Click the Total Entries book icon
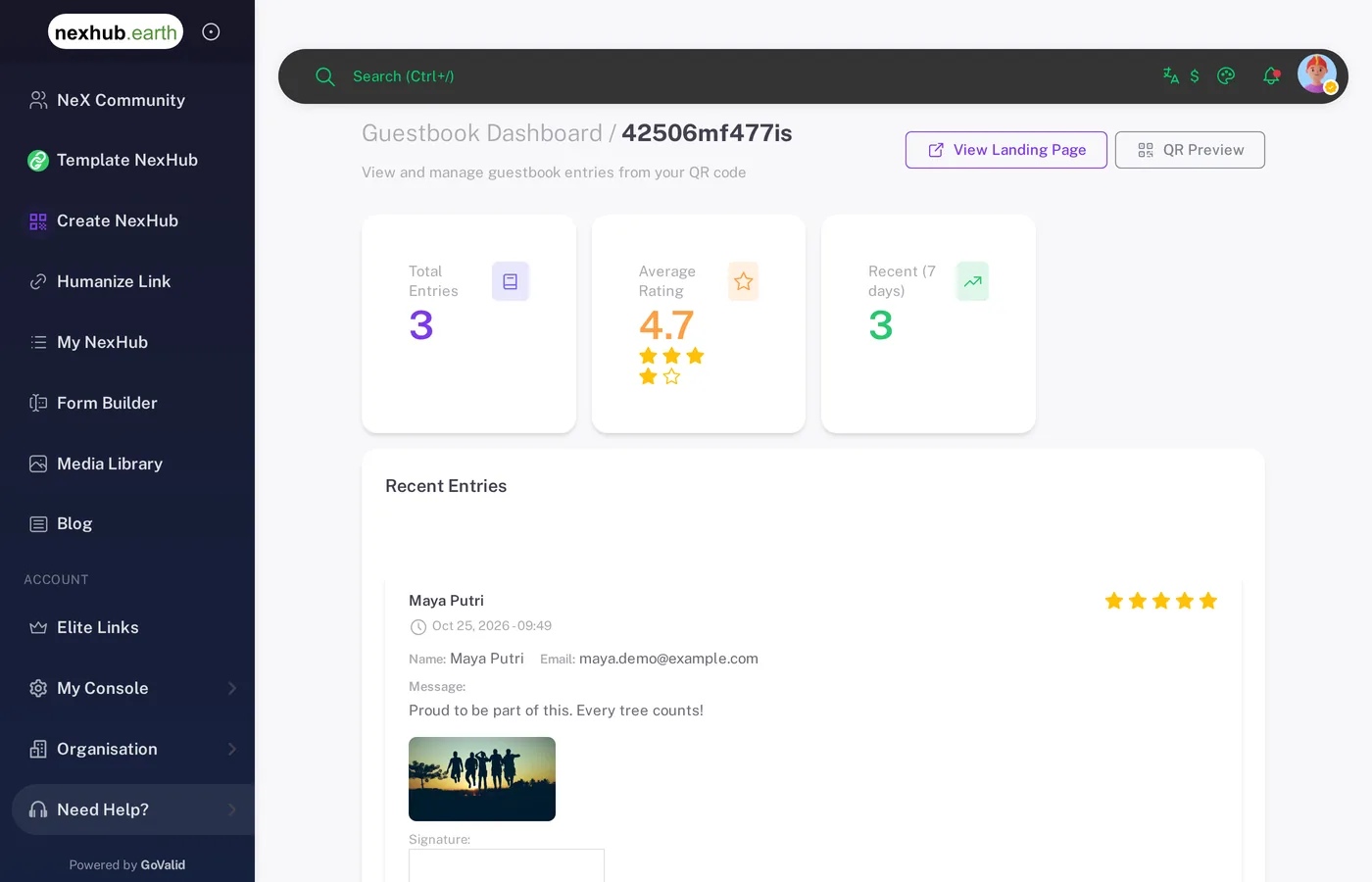This screenshot has width=1372, height=882. (x=511, y=281)
